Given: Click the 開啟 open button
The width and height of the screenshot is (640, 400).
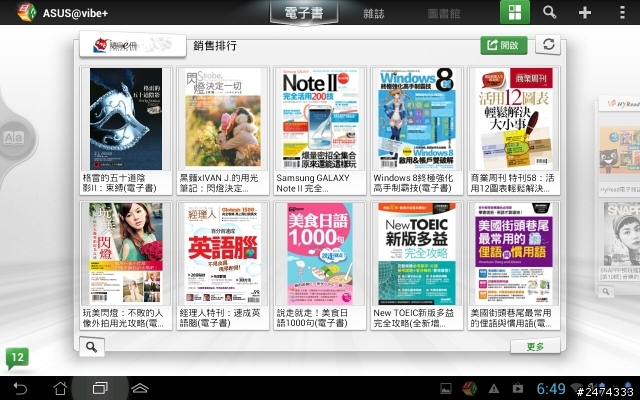Looking at the screenshot, I should point(504,45).
